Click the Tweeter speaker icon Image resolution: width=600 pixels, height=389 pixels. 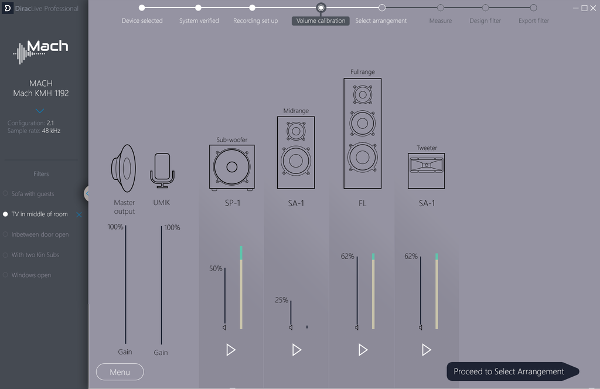[x=426, y=171]
